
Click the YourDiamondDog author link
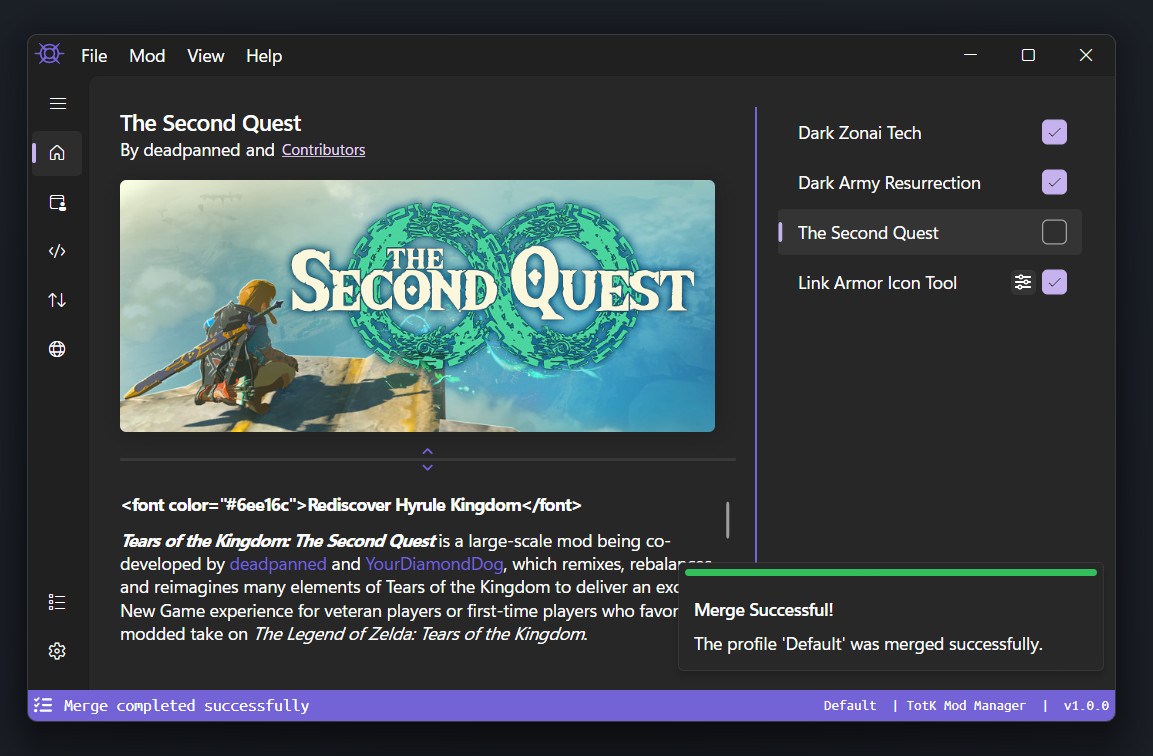[434, 563]
